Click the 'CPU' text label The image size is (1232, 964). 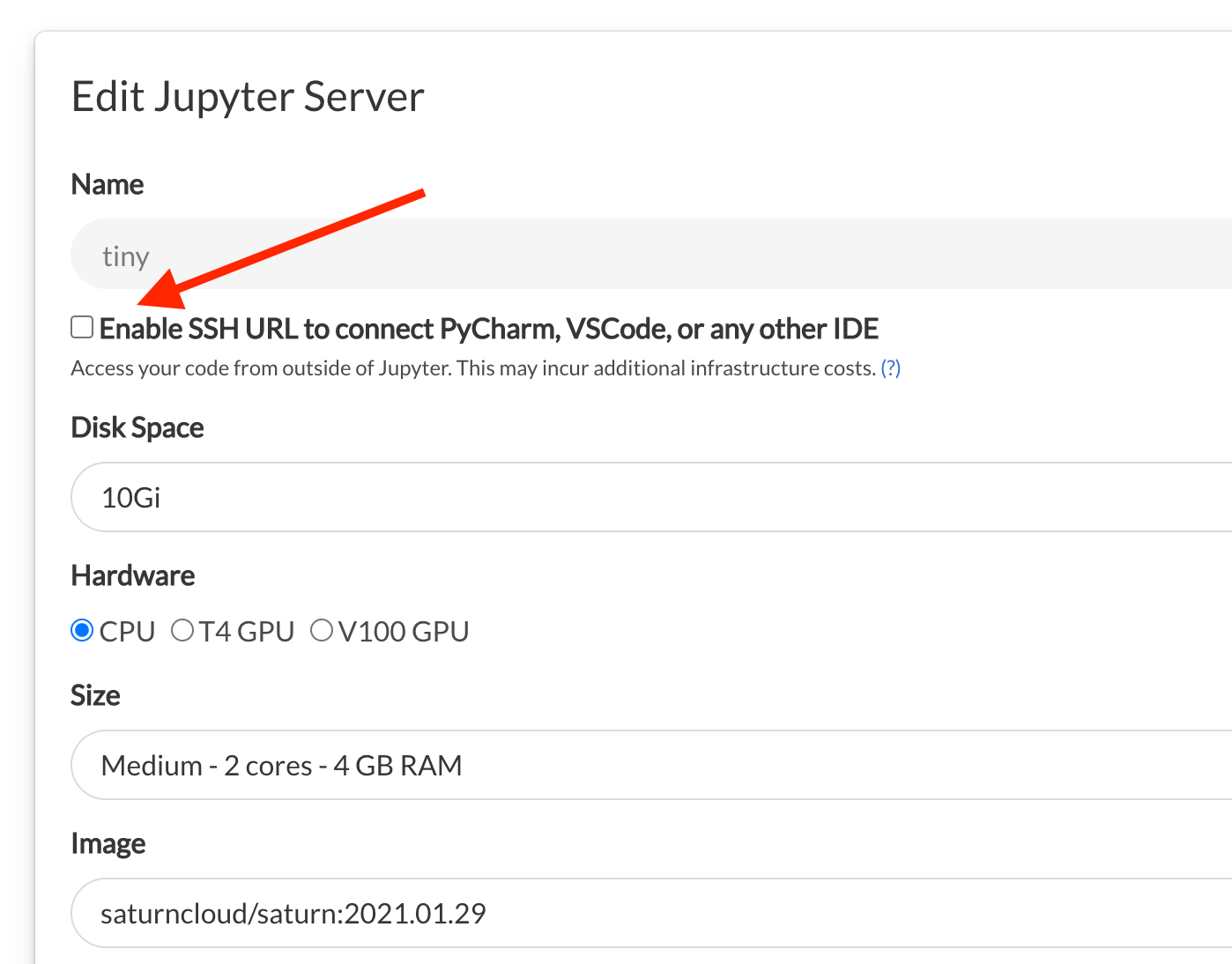click(127, 632)
